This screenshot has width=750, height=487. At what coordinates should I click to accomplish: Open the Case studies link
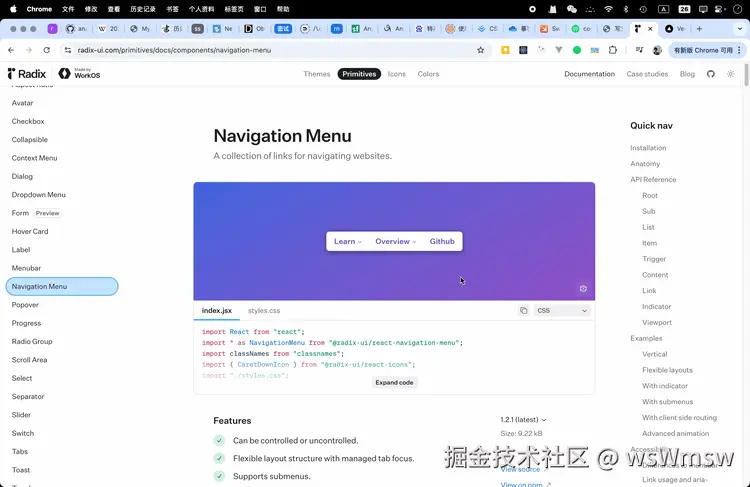647,74
